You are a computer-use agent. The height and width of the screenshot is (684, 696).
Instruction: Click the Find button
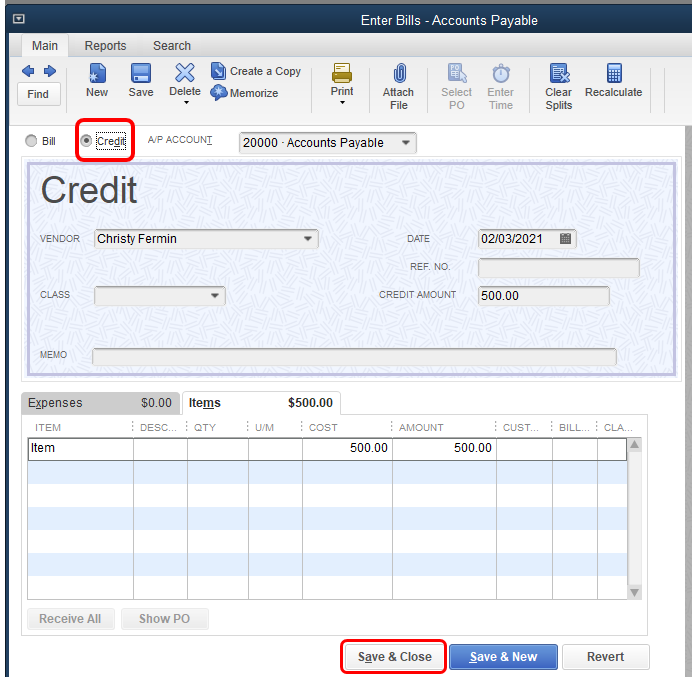(39, 94)
